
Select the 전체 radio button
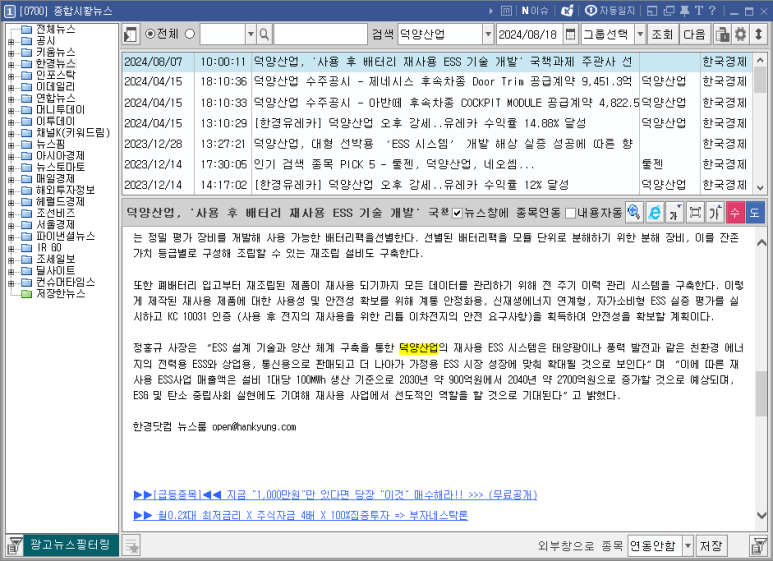(150, 34)
